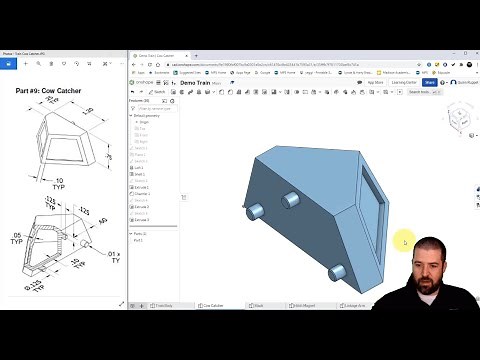
Task: Click the Onshape logo
Action: pos(141,82)
